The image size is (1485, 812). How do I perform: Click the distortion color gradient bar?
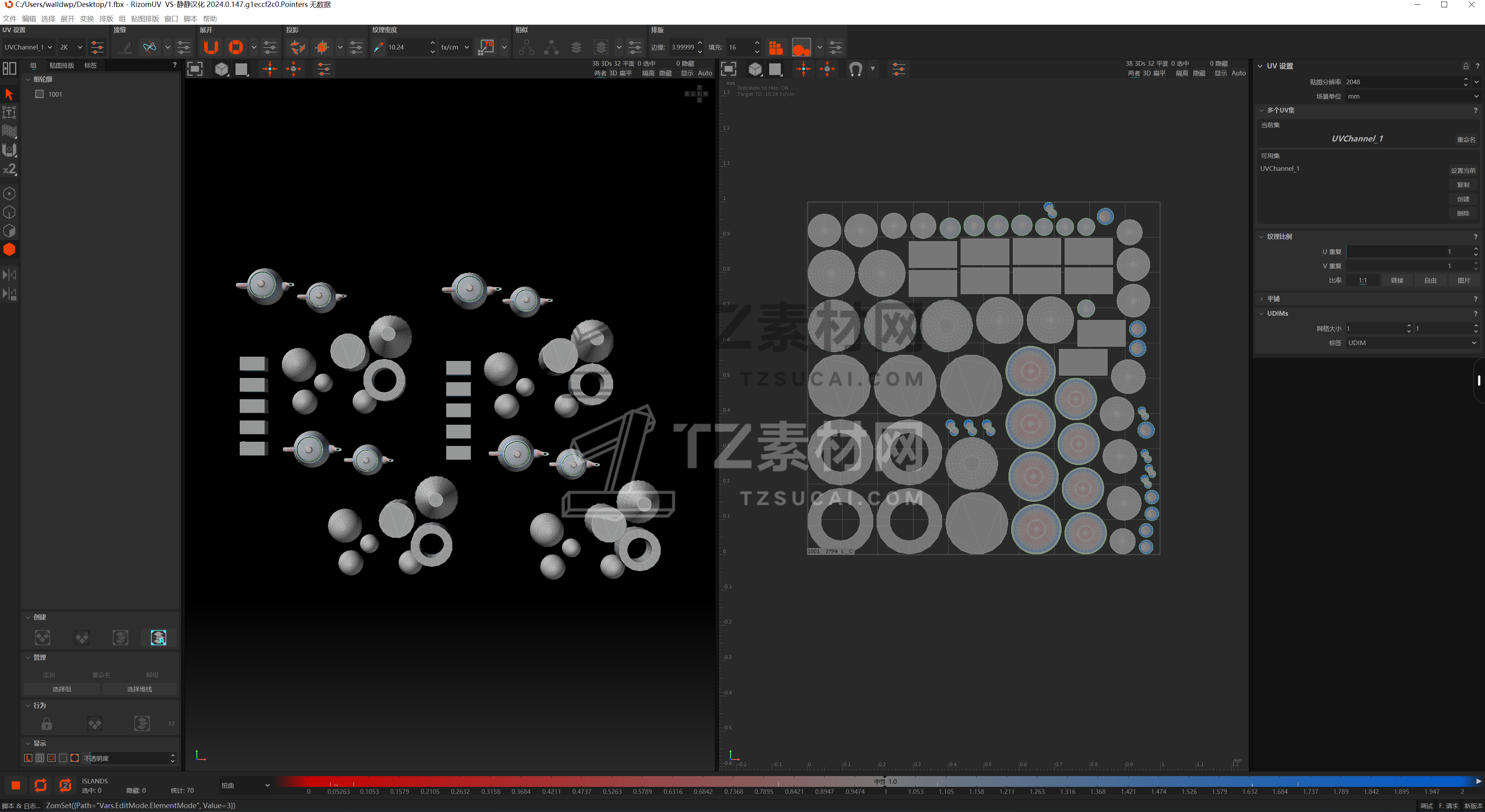coord(874,781)
